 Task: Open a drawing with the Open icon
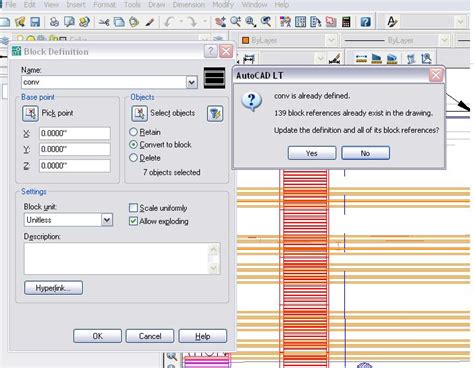point(20,22)
